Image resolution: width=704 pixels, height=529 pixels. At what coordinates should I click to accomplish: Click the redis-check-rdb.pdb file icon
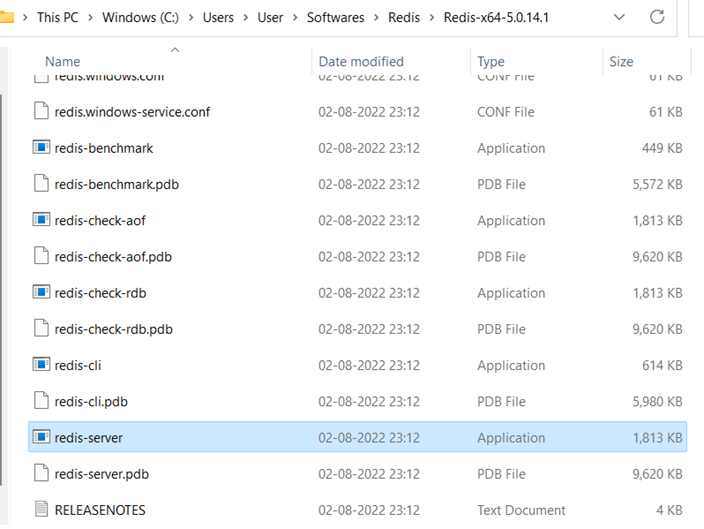click(x=41, y=328)
